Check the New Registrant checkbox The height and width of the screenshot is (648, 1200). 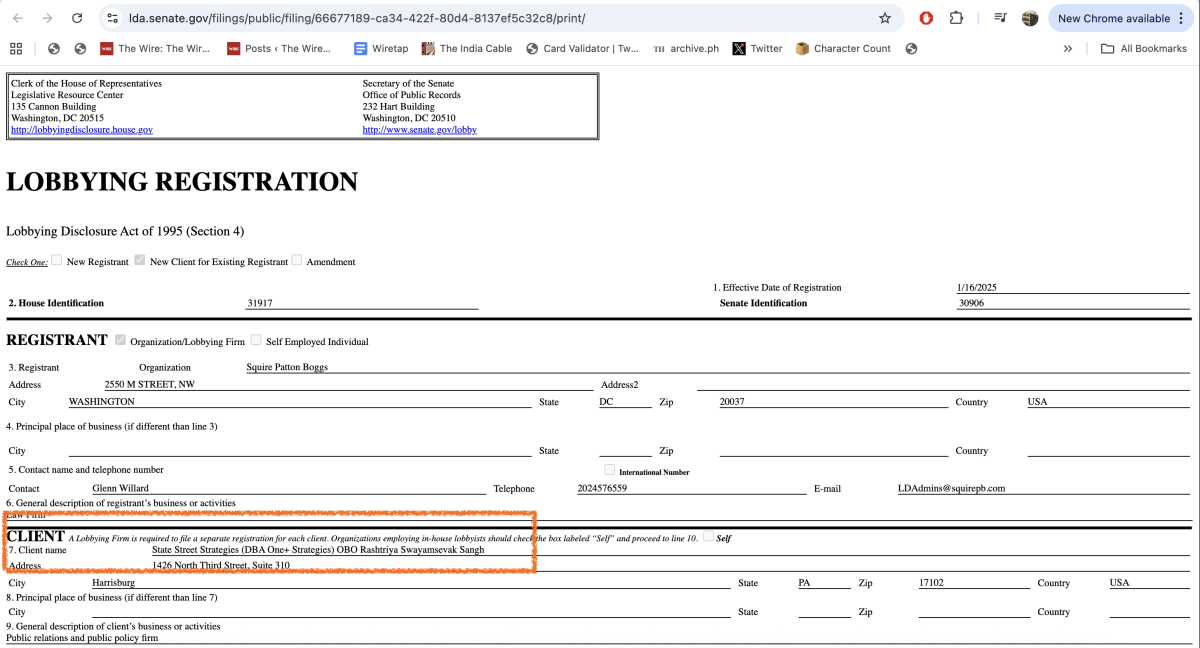coord(57,260)
